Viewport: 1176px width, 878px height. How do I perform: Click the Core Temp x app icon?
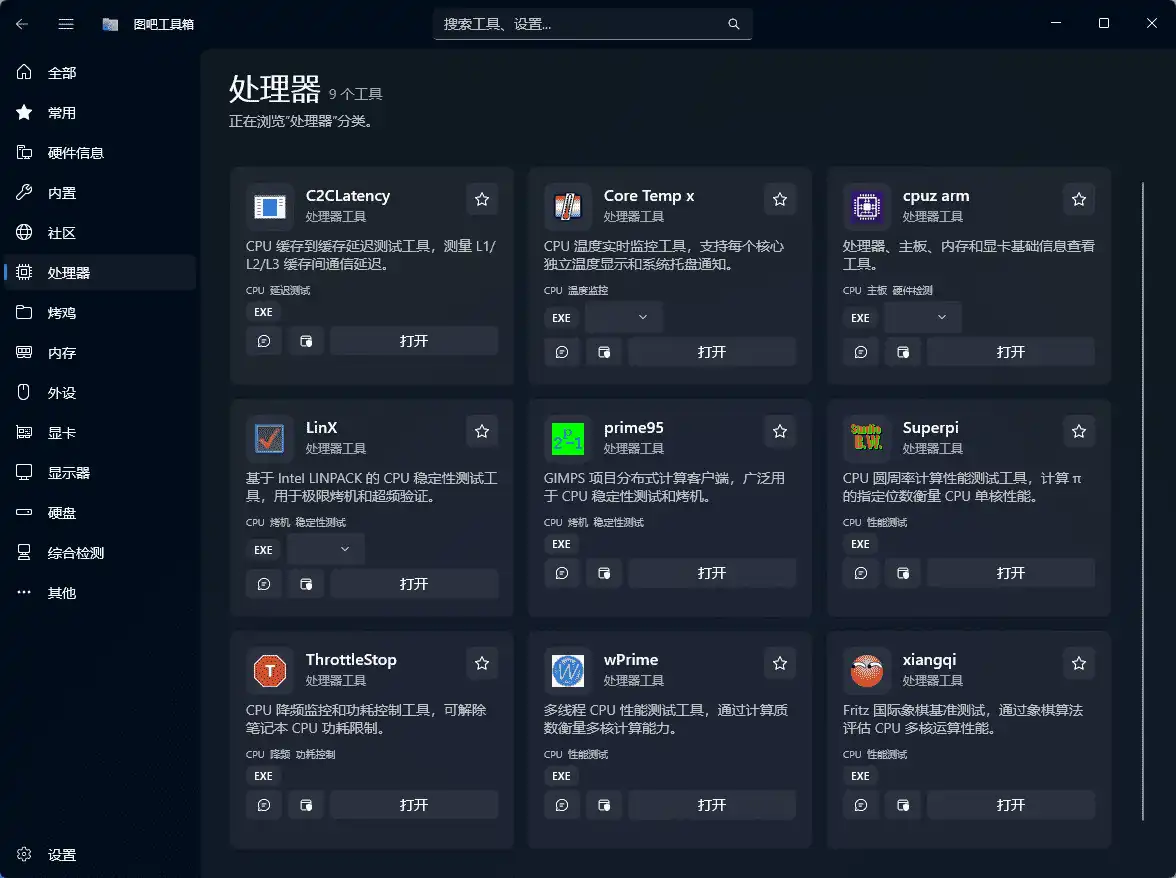(568, 206)
